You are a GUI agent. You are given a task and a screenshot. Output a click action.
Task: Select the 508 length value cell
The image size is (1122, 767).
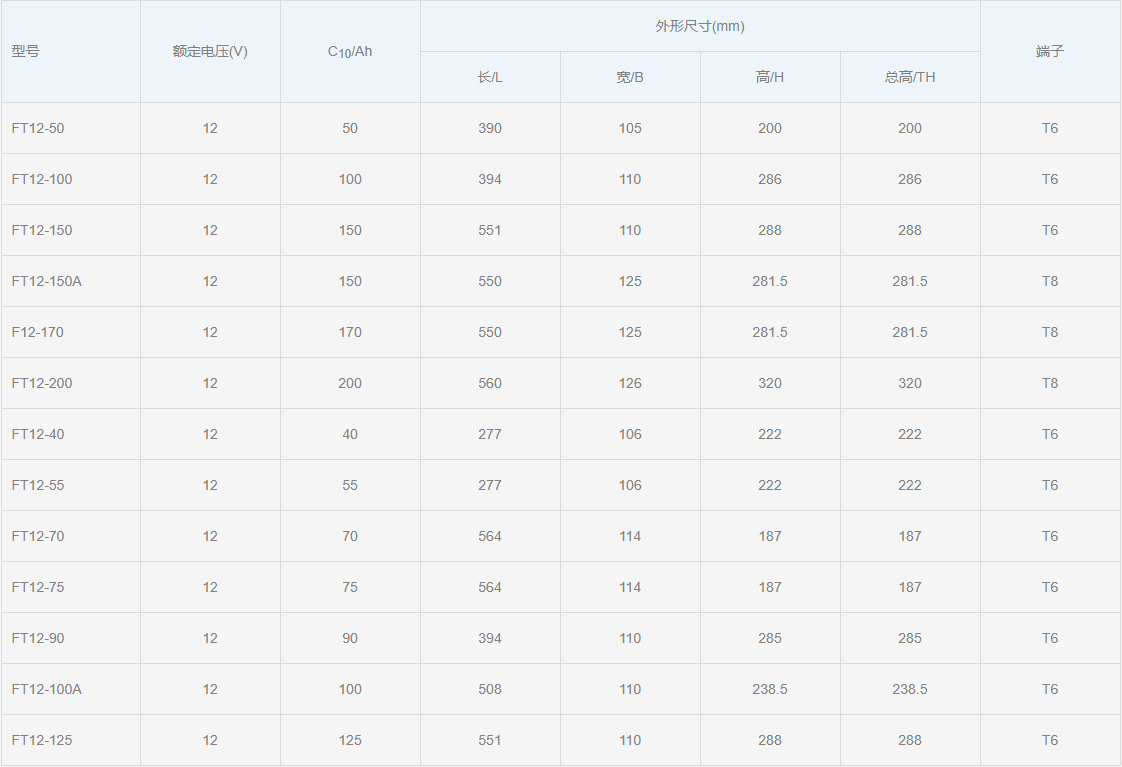(x=490, y=689)
